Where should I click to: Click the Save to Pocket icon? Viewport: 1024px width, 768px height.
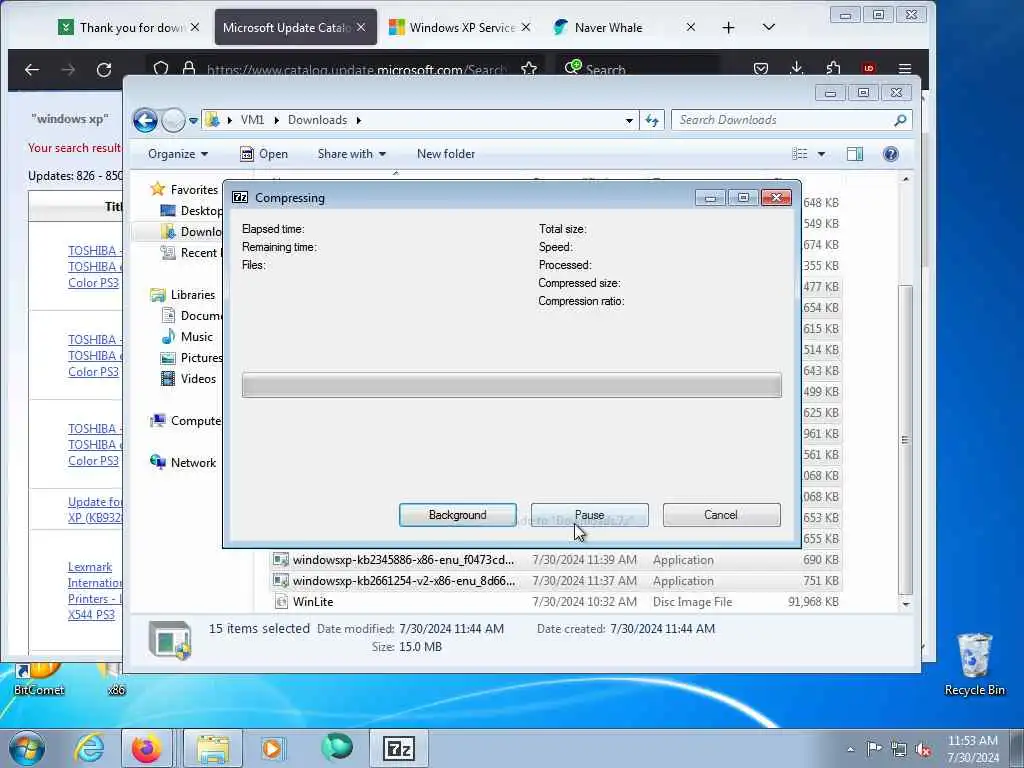point(761,68)
